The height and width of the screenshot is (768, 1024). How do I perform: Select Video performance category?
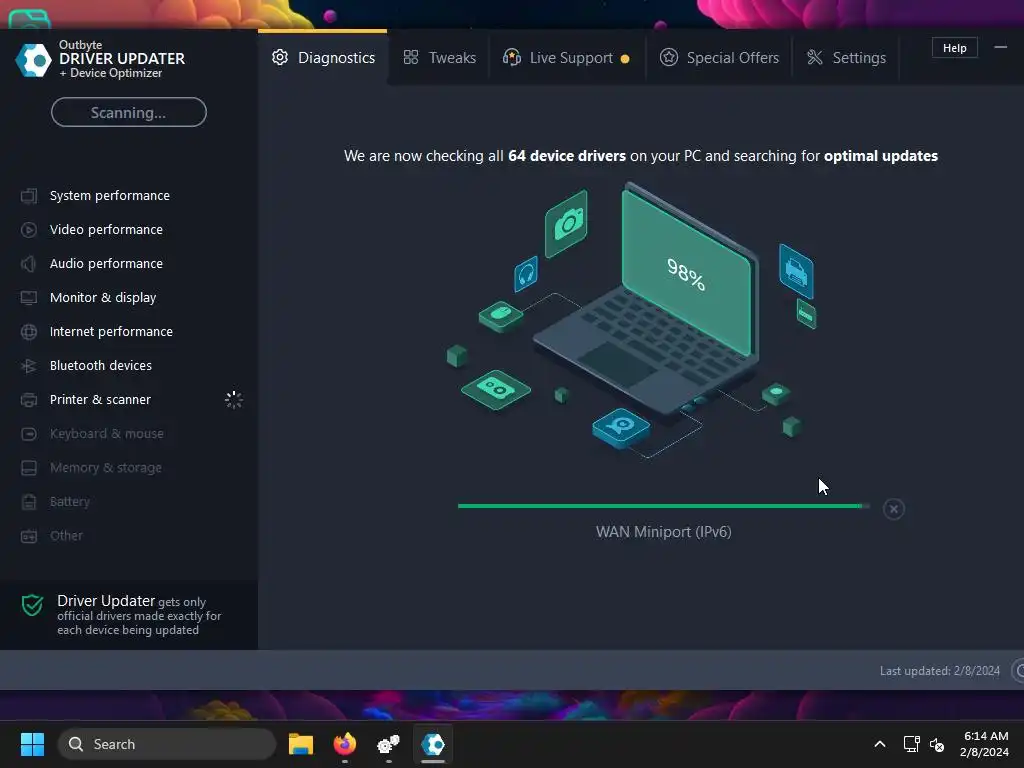pos(106,230)
